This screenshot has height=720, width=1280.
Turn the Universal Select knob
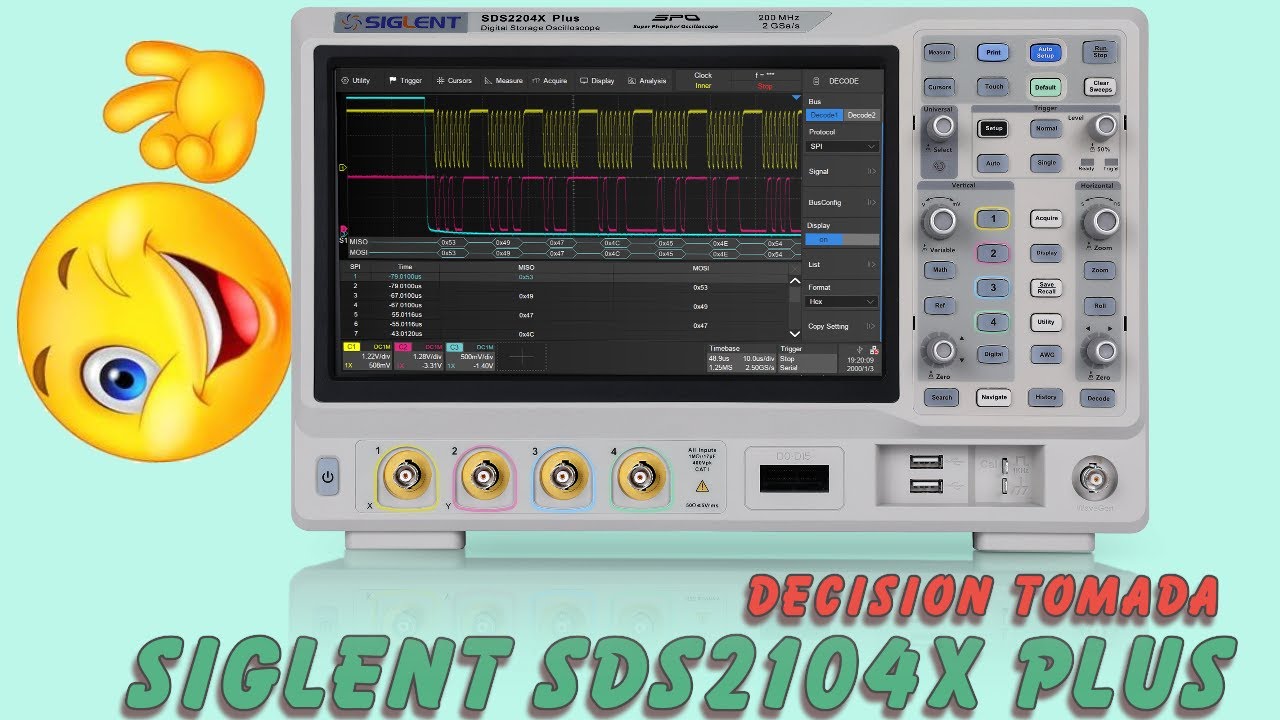tap(940, 126)
